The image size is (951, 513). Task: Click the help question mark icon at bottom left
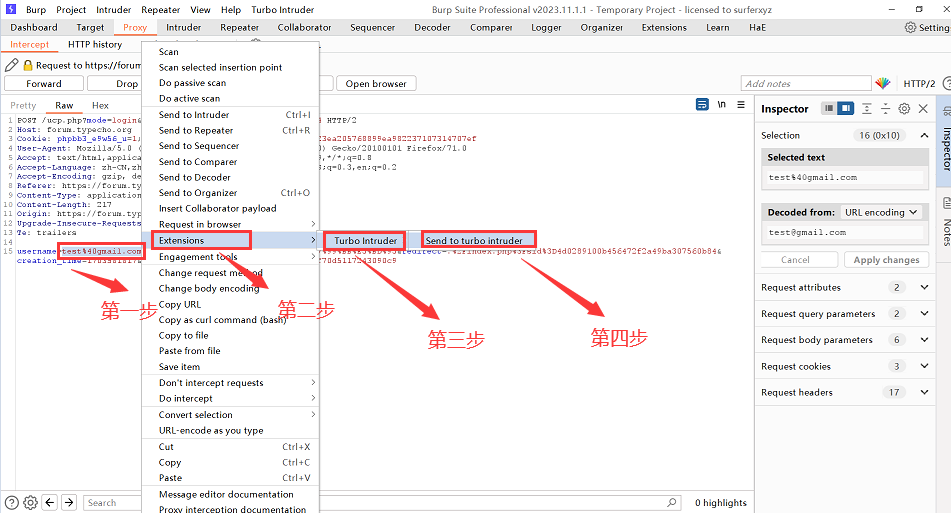(12, 502)
